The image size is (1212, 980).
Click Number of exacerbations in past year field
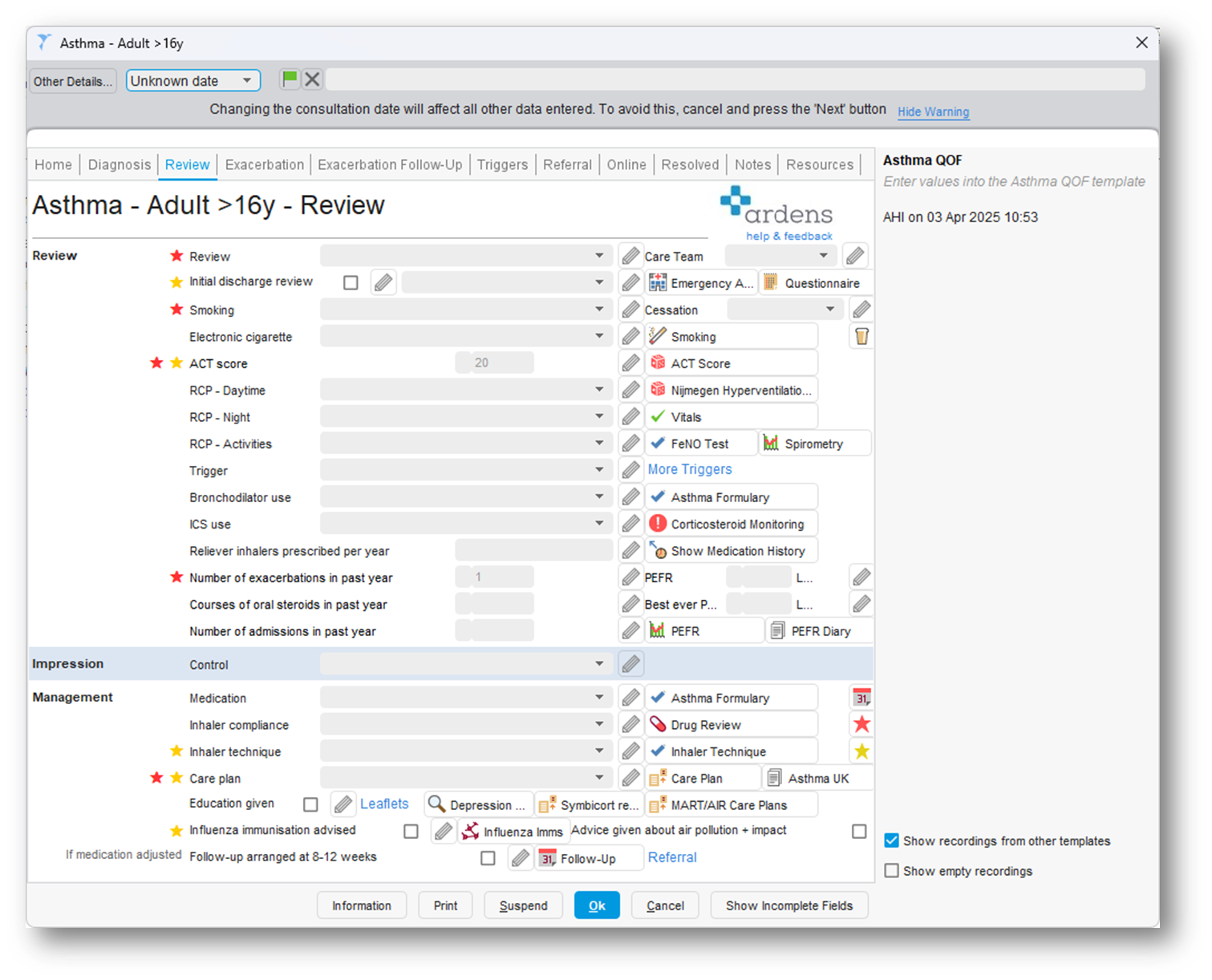pos(494,577)
